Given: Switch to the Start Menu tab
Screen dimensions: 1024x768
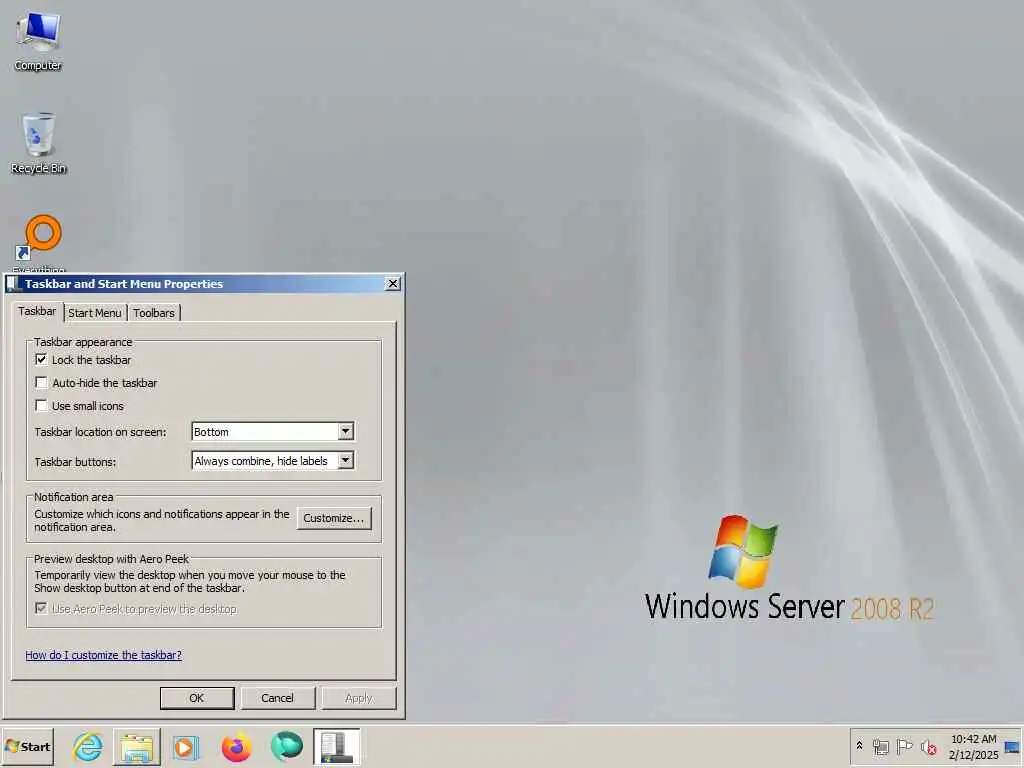Looking at the screenshot, I should [x=95, y=313].
